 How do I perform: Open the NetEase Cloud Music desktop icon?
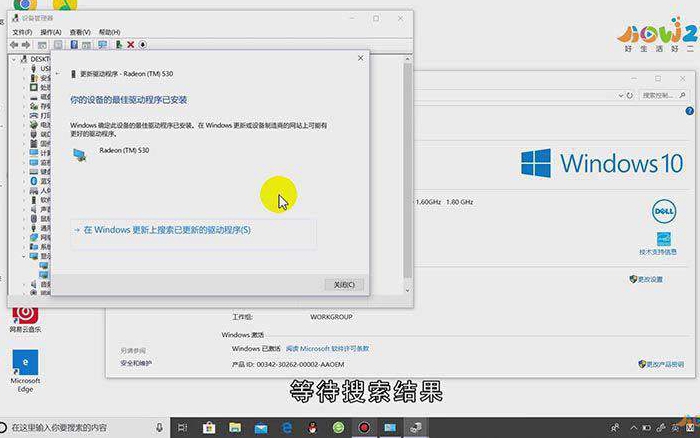25,319
